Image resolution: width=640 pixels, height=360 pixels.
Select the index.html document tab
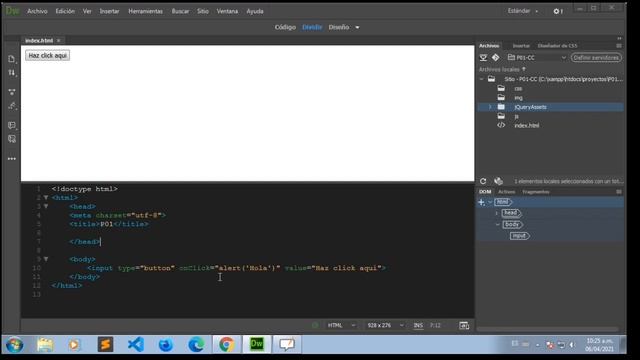pos(39,40)
